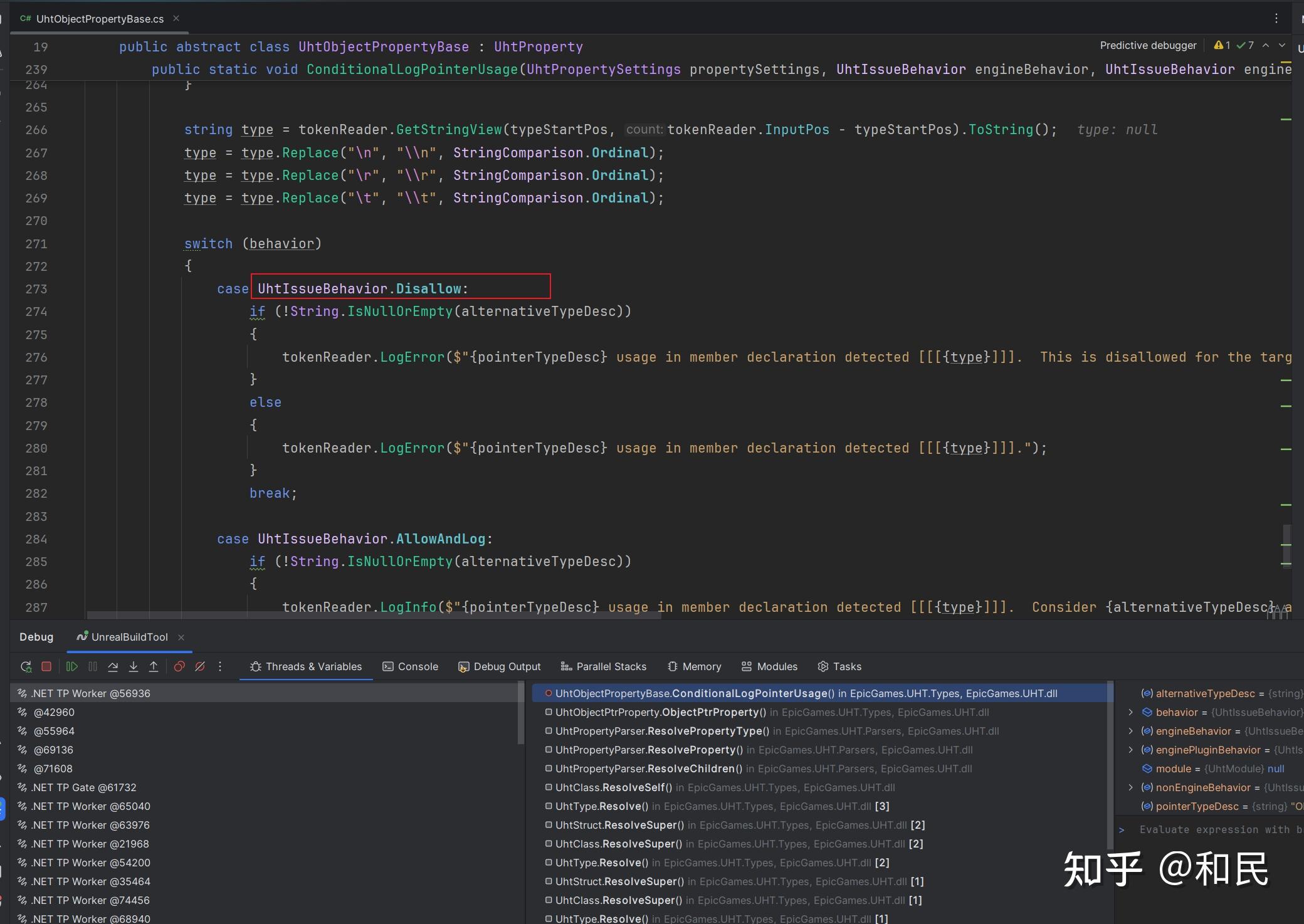Expand the engineBehavior variable node
The height and width of the screenshot is (924, 1304).
(1130, 731)
